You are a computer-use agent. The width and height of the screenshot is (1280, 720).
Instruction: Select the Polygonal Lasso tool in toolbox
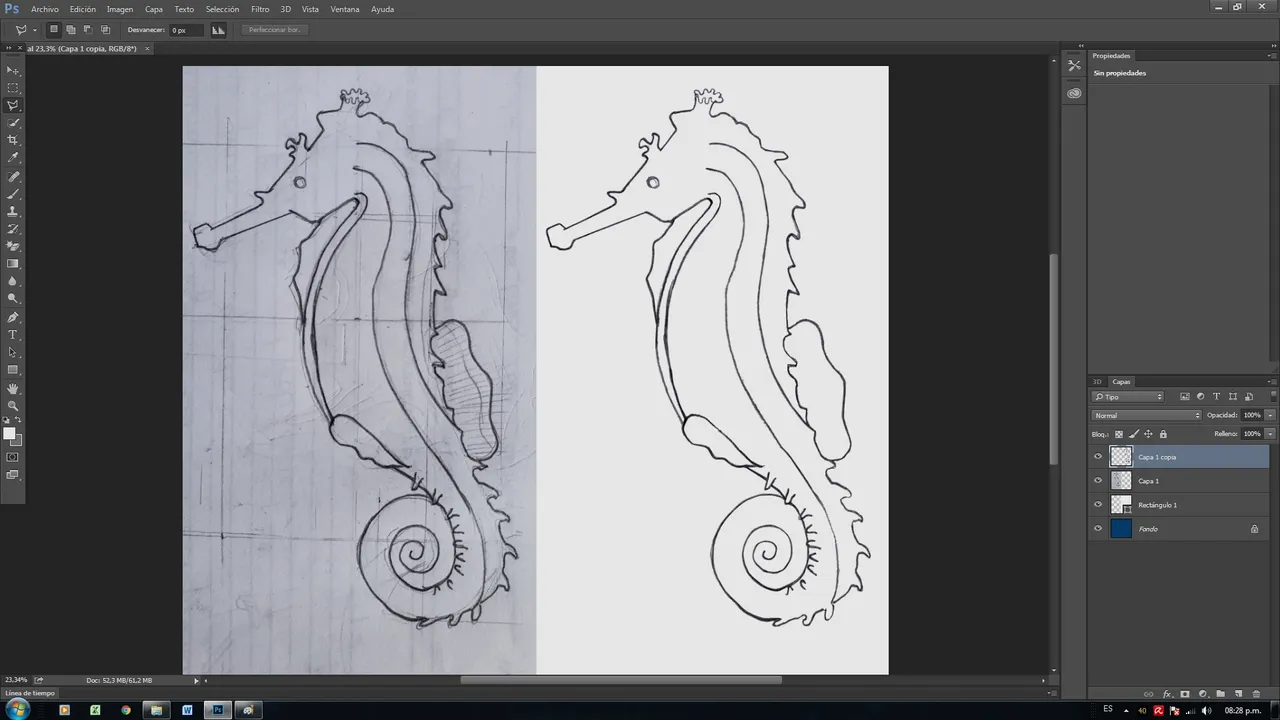click(x=13, y=105)
